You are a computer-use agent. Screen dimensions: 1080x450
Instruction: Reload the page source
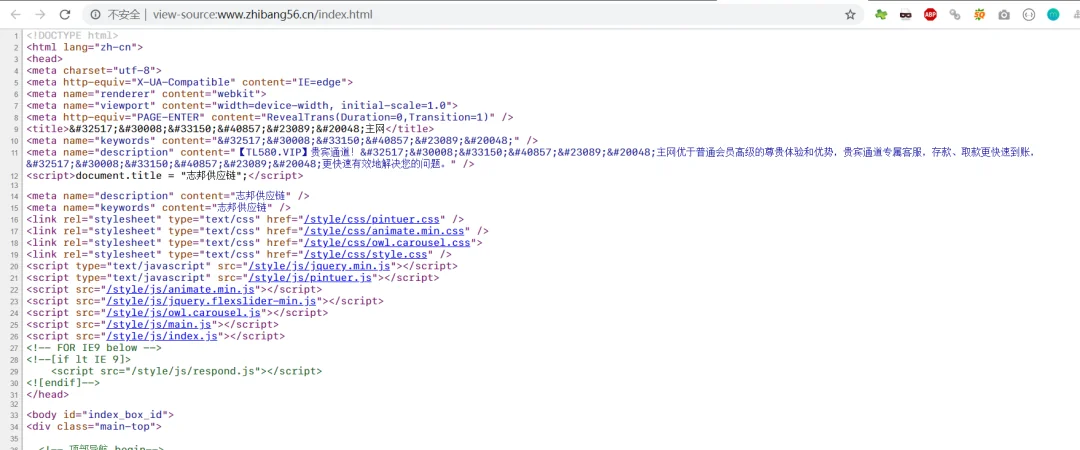click(x=65, y=14)
